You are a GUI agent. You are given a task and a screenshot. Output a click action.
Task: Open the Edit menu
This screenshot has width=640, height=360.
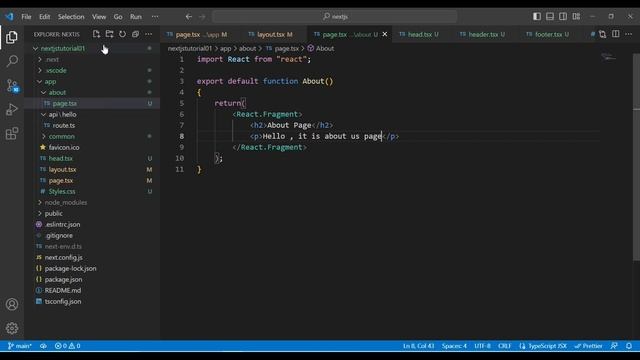44,17
